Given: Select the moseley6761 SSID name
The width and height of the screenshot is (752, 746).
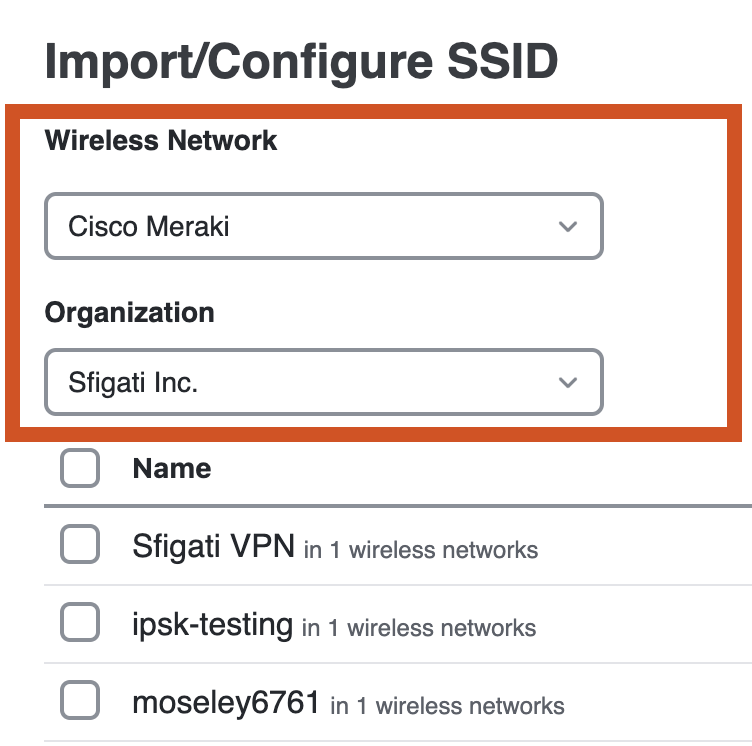Looking at the screenshot, I should coord(226,702).
